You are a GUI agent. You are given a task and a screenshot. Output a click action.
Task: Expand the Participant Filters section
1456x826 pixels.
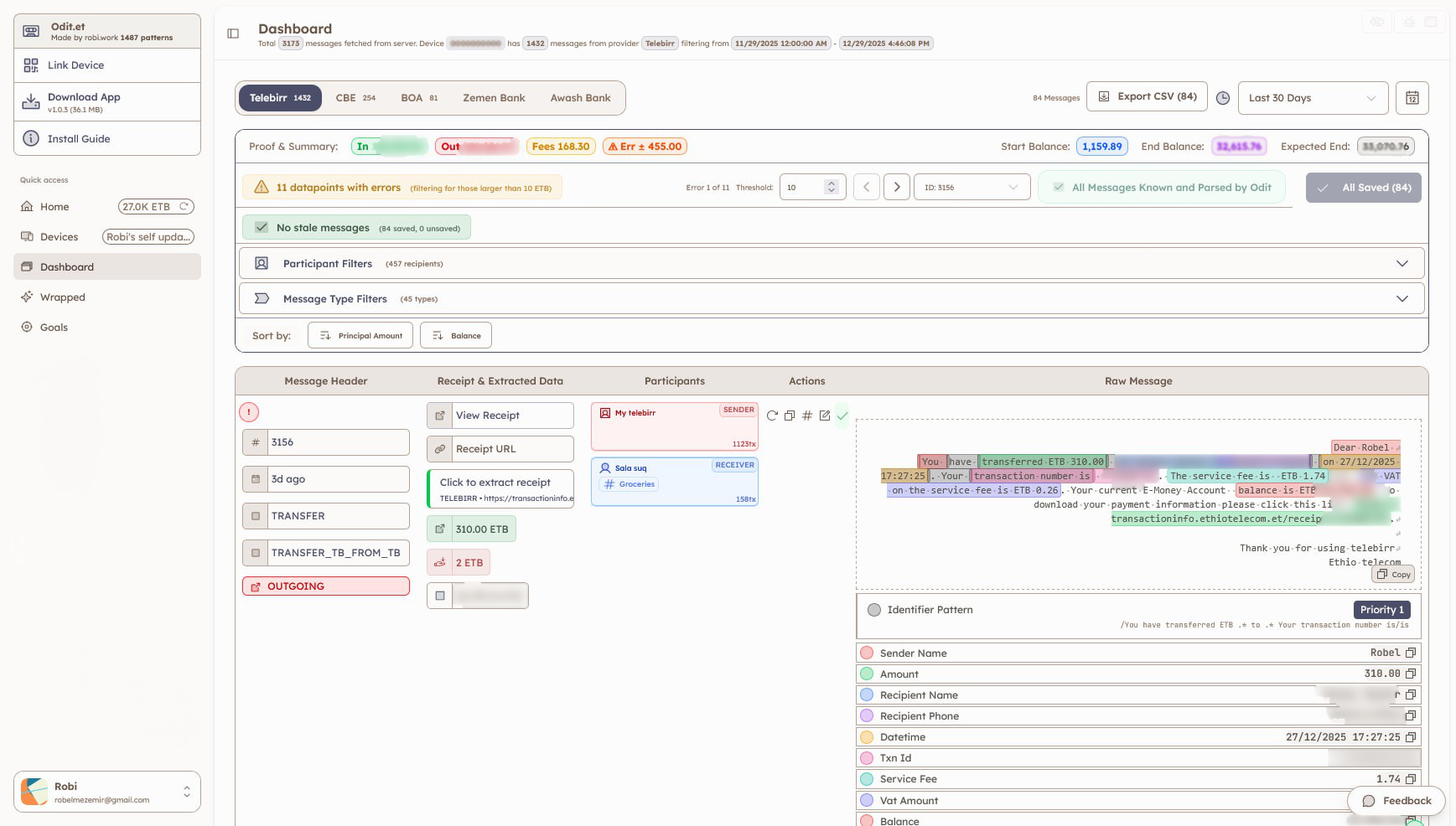pyautogui.click(x=1403, y=263)
